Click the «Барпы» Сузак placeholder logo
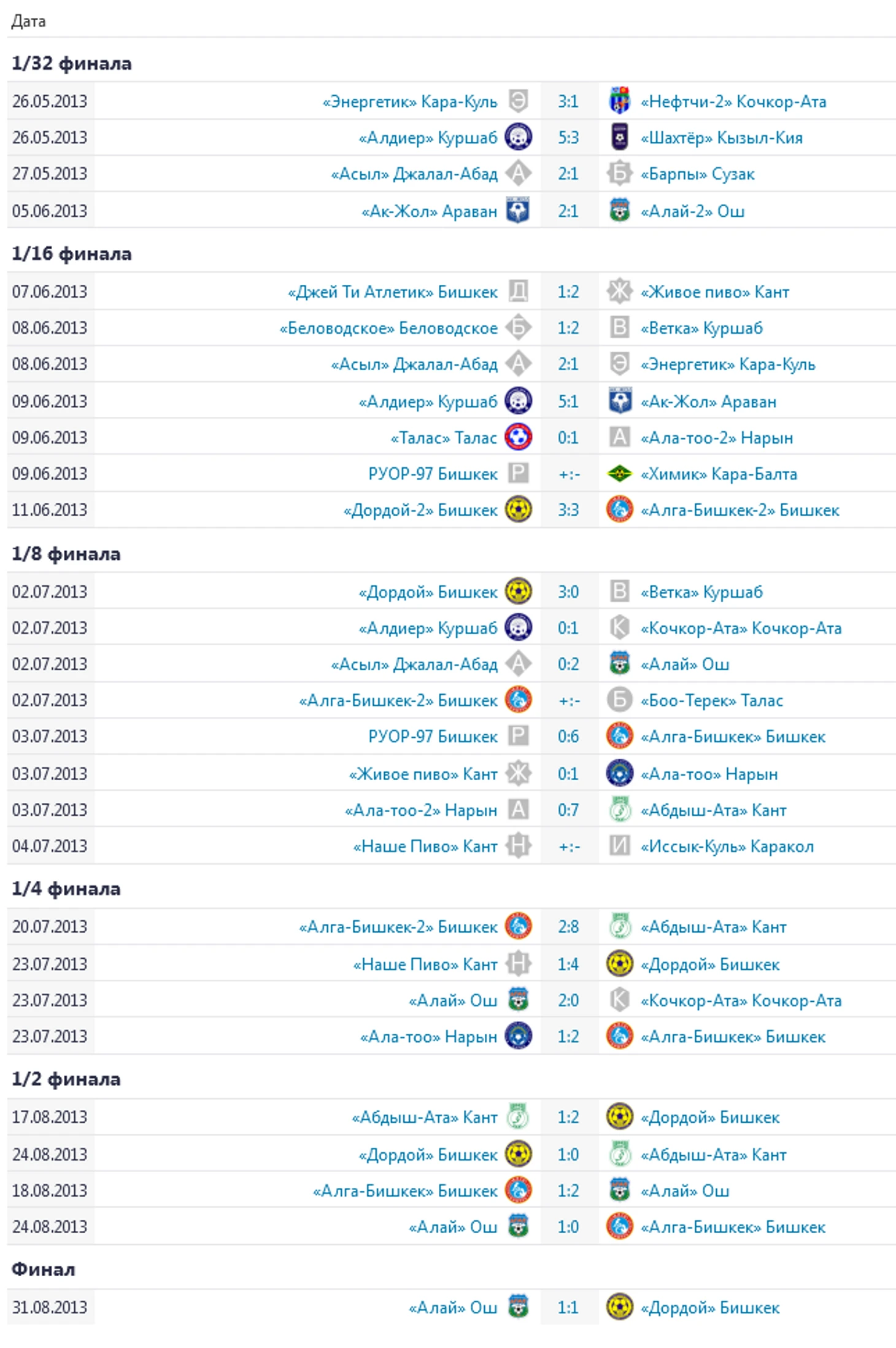Viewport: 896px width, 1348px height. pos(619,174)
